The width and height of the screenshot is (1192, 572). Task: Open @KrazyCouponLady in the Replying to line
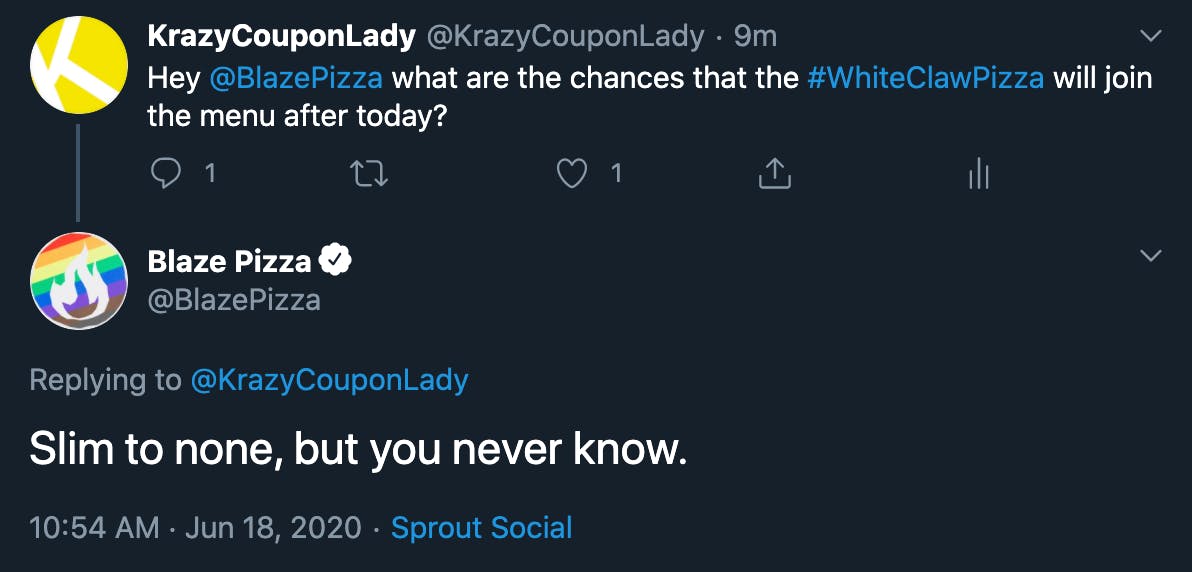point(329,380)
